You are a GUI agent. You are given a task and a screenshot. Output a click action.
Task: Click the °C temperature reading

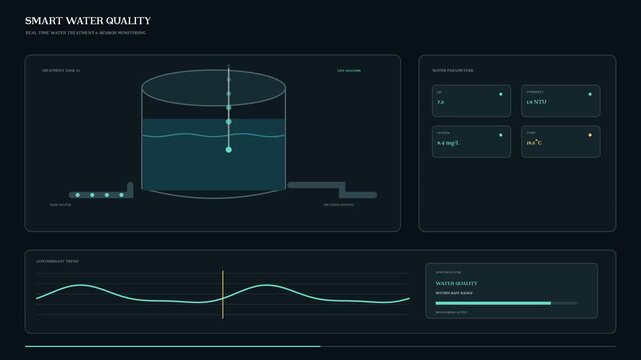point(534,143)
